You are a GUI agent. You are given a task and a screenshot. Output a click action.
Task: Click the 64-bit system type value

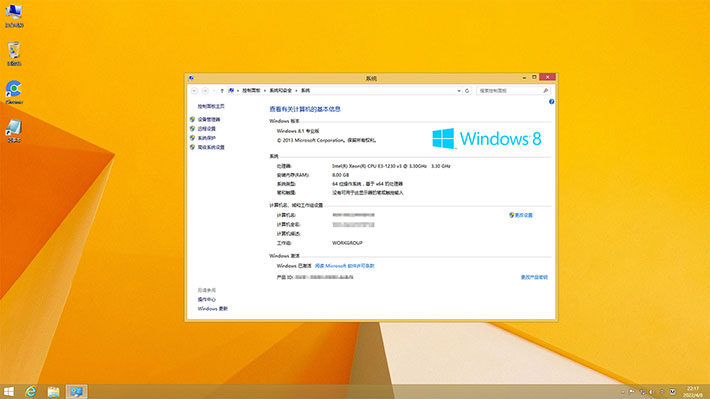(x=367, y=184)
